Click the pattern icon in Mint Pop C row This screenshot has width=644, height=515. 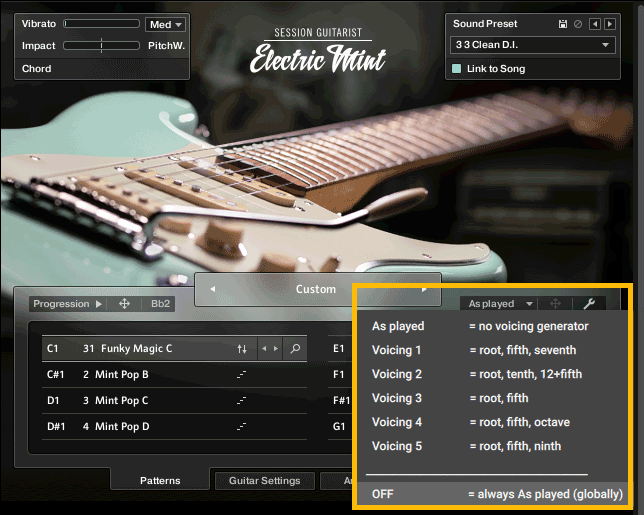click(x=242, y=400)
